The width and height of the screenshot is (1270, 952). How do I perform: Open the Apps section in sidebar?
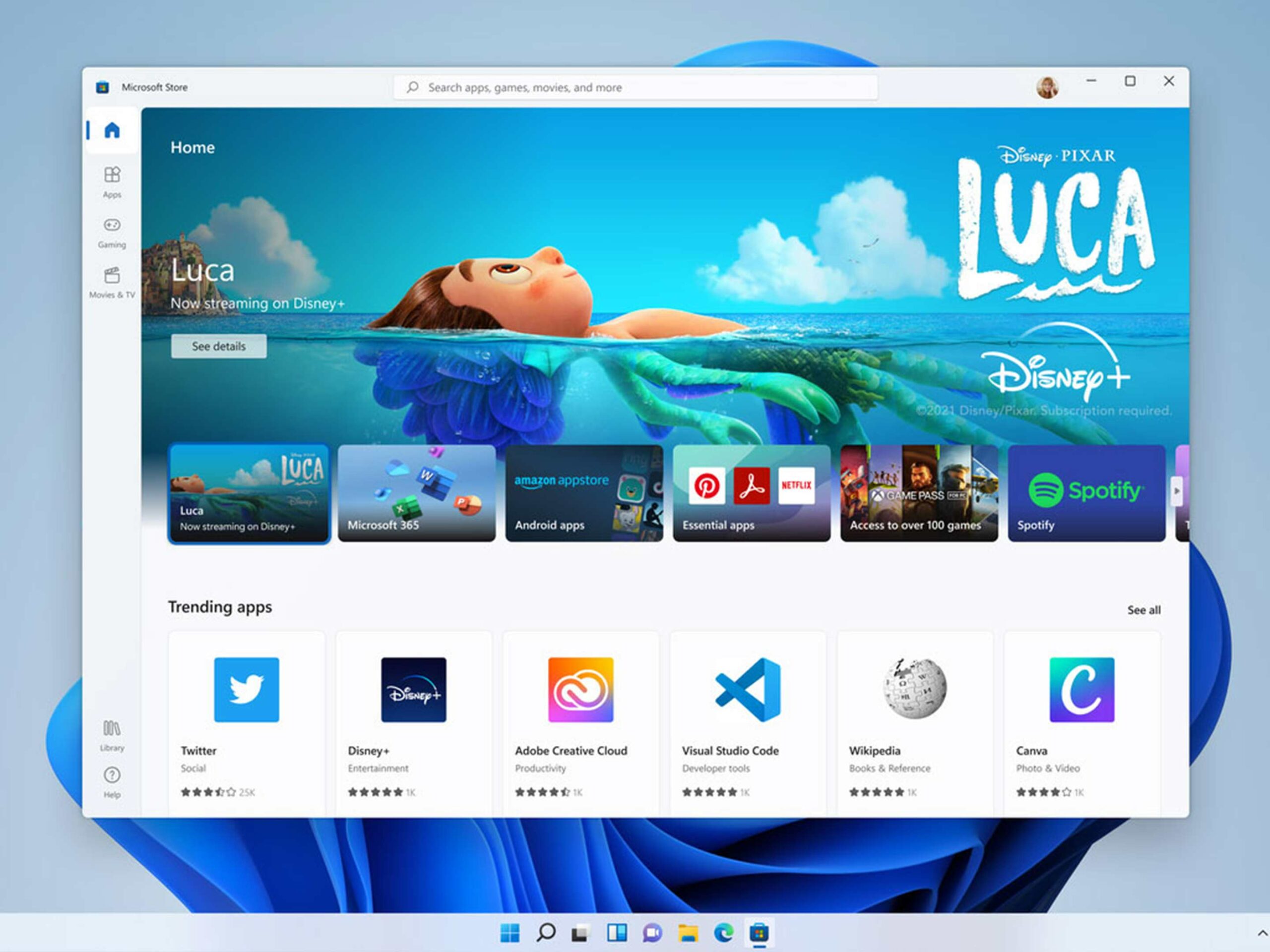click(112, 181)
